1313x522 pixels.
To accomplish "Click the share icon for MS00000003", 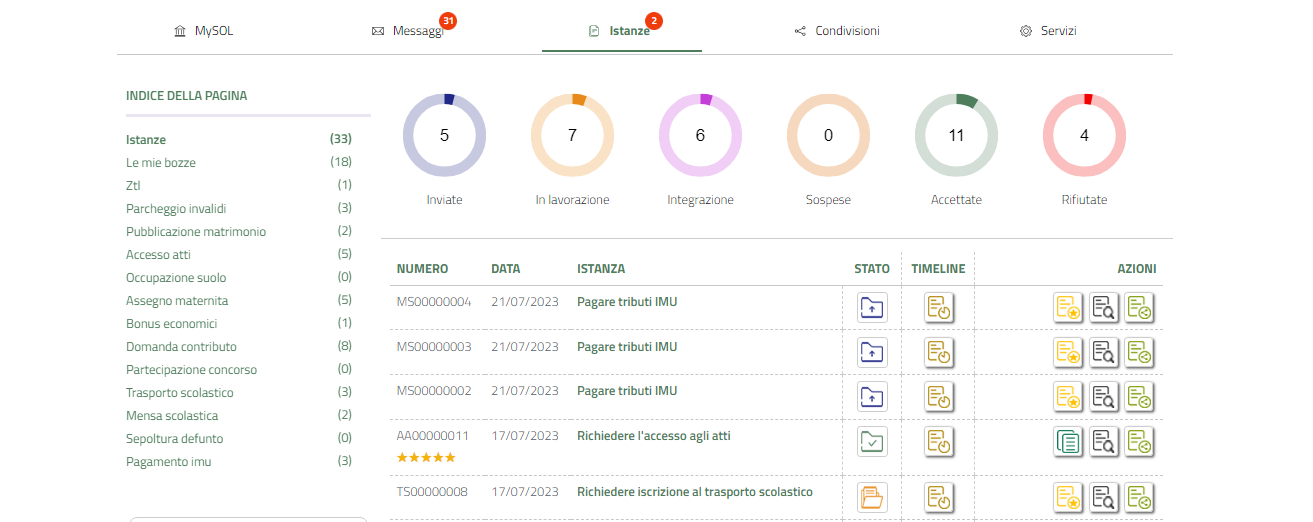I will tap(1139, 352).
